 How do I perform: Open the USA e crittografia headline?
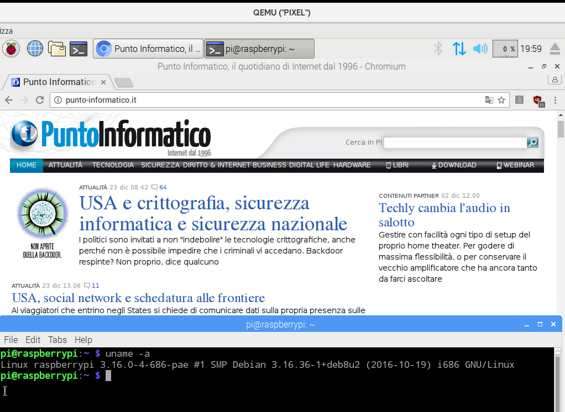(x=213, y=213)
